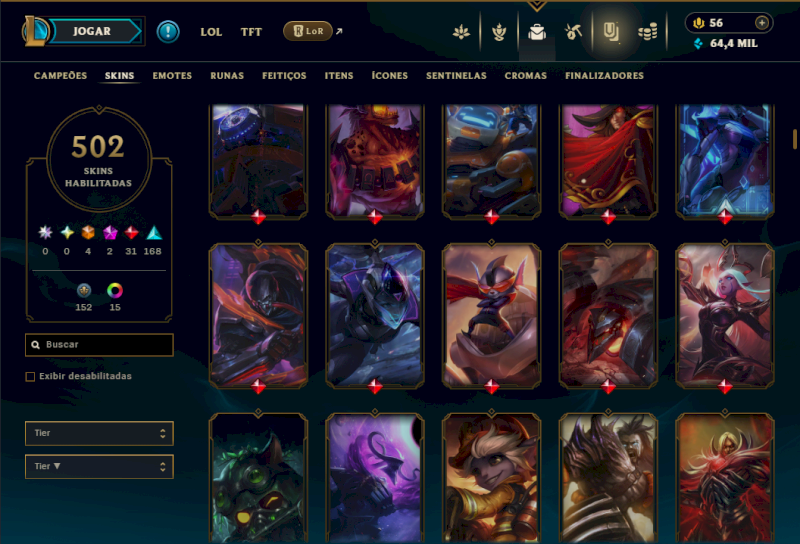Open the first Tier dropdown
This screenshot has height=544, width=800.
[x=99, y=433]
